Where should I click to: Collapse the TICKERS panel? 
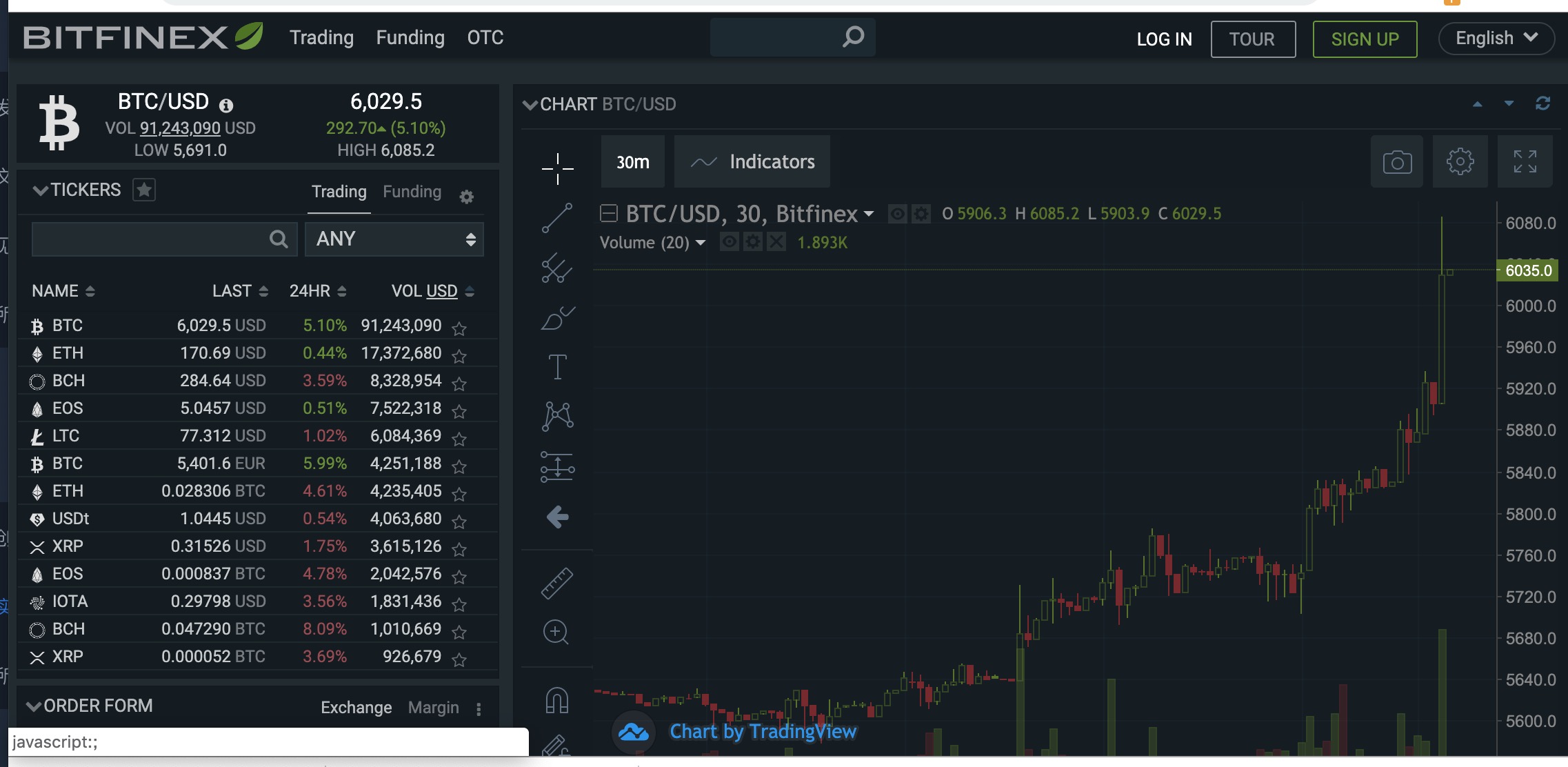pos(41,190)
